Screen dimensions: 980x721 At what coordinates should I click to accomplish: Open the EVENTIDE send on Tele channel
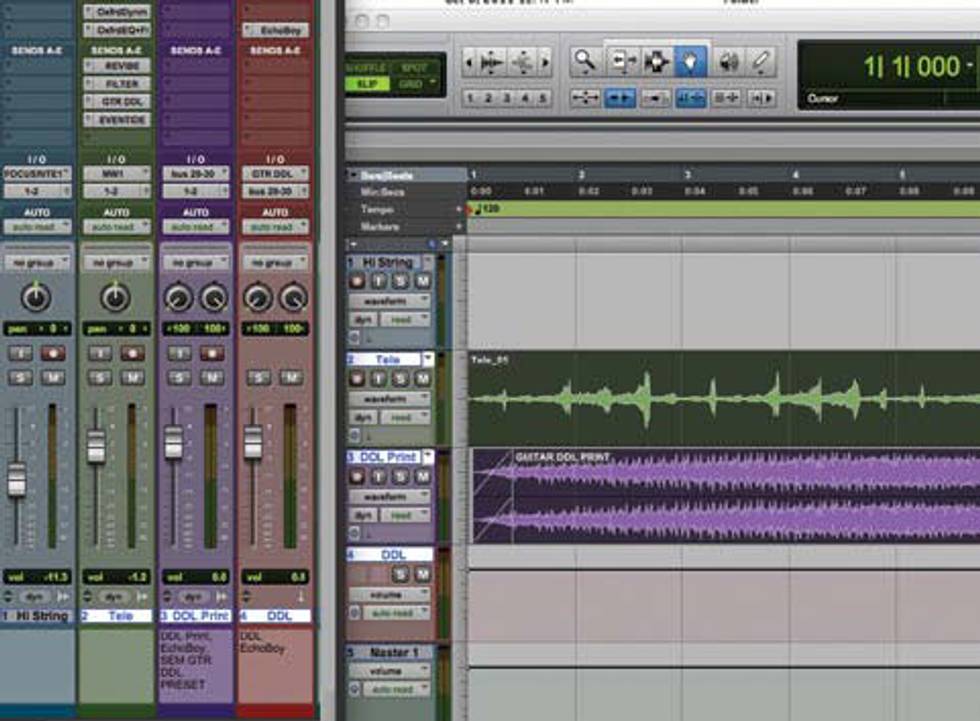coord(117,119)
